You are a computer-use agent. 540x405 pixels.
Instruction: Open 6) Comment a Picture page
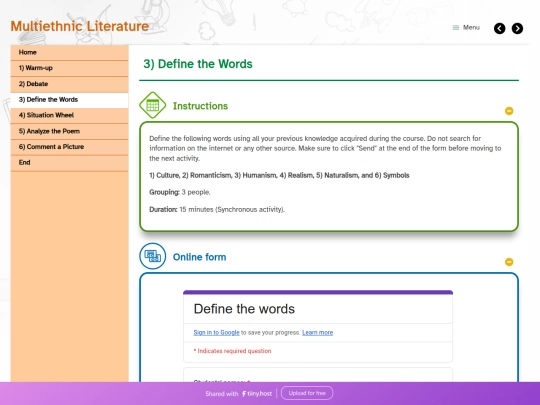(x=69, y=147)
